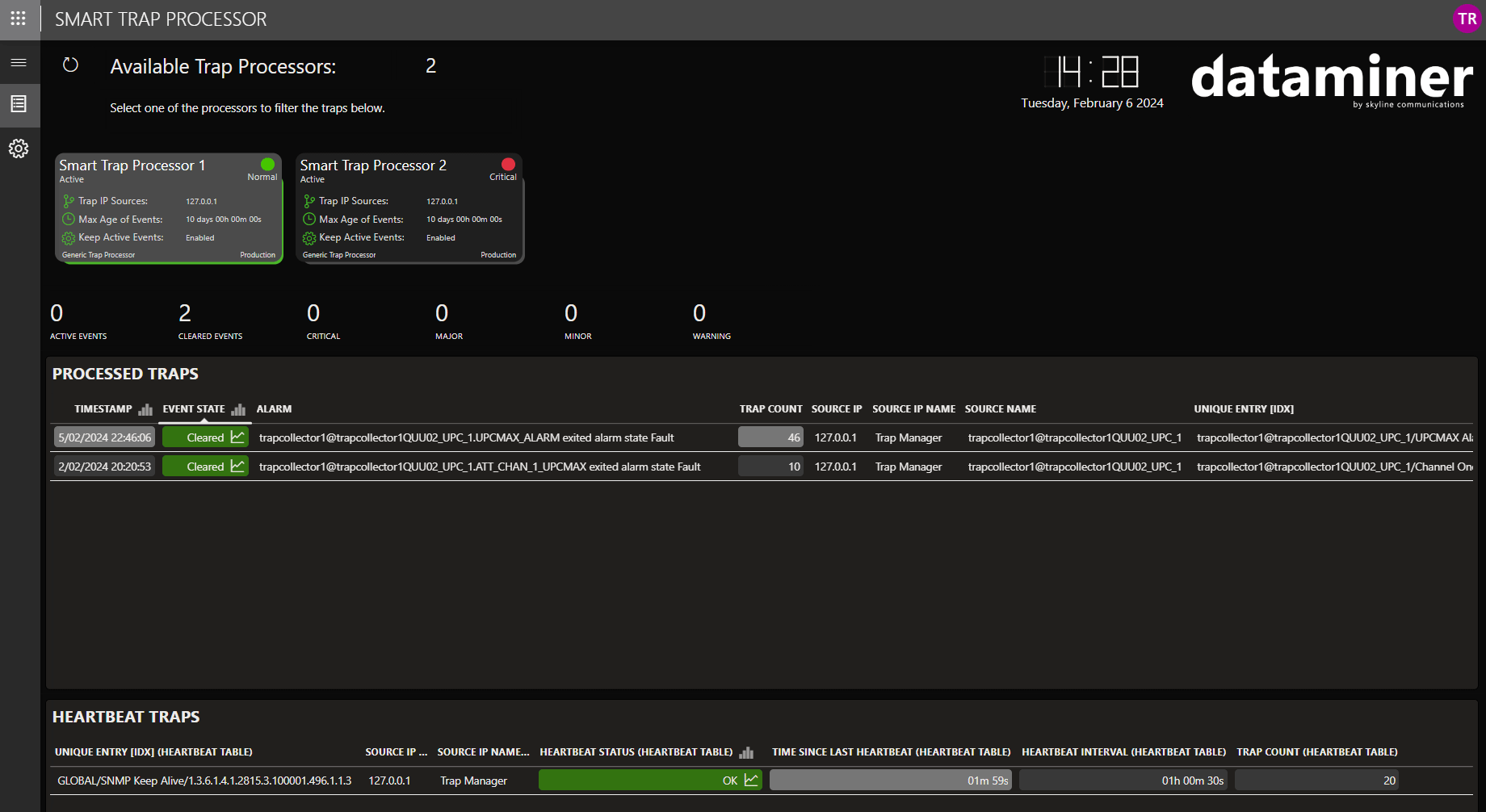Viewport: 1486px width, 812px height.
Task: Open the TR user avatar
Action: click(1467, 19)
